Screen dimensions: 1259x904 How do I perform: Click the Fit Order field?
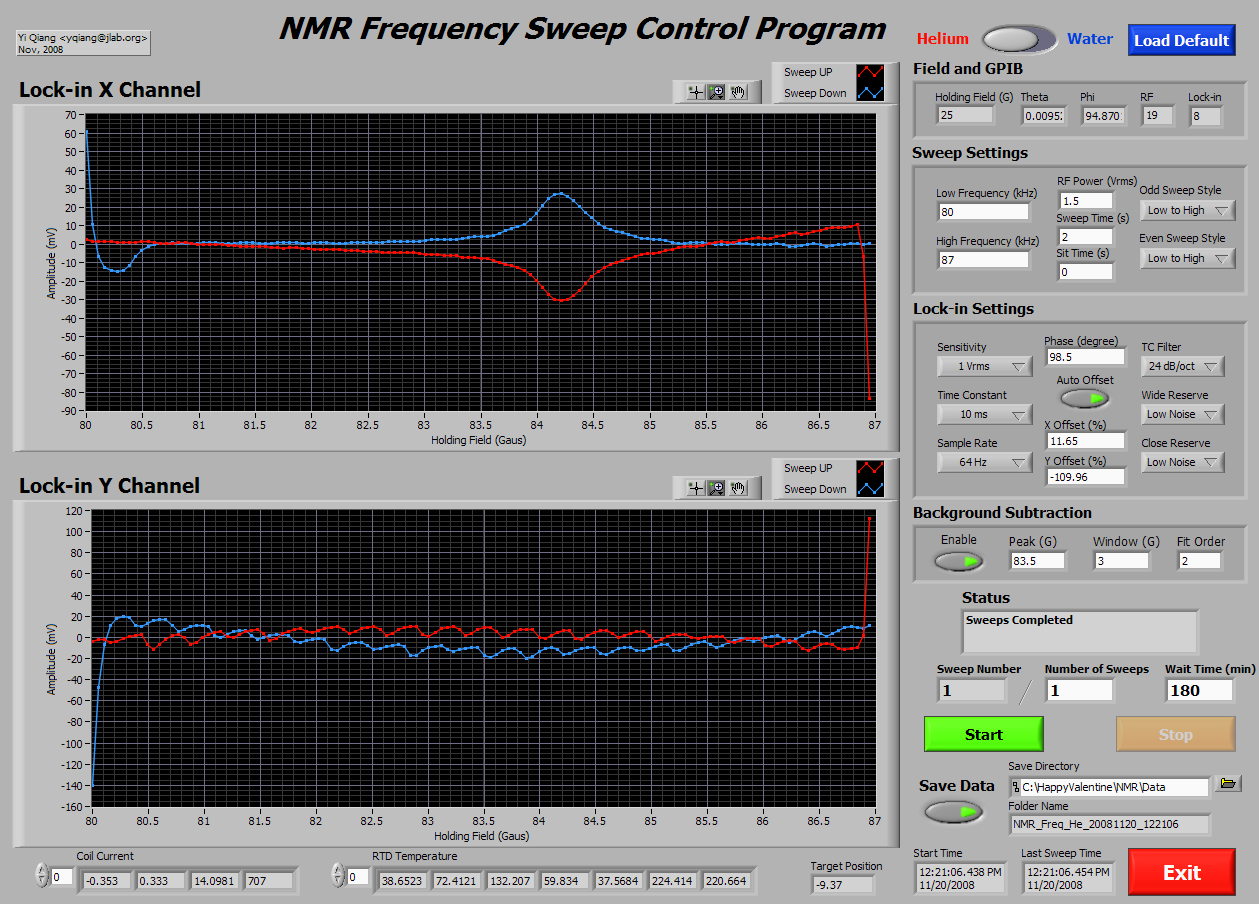1199,561
